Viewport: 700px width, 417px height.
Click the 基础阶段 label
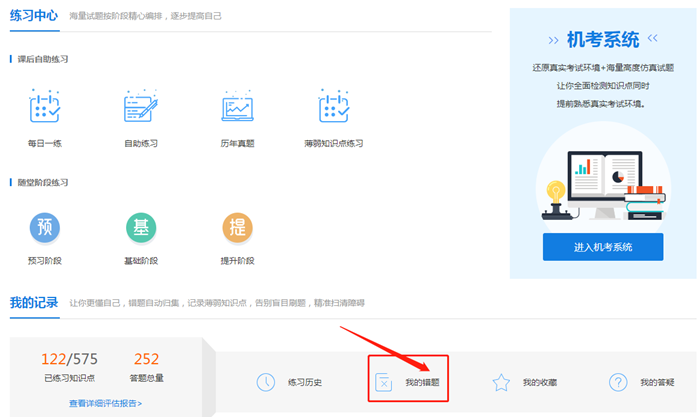pos(141,261)
